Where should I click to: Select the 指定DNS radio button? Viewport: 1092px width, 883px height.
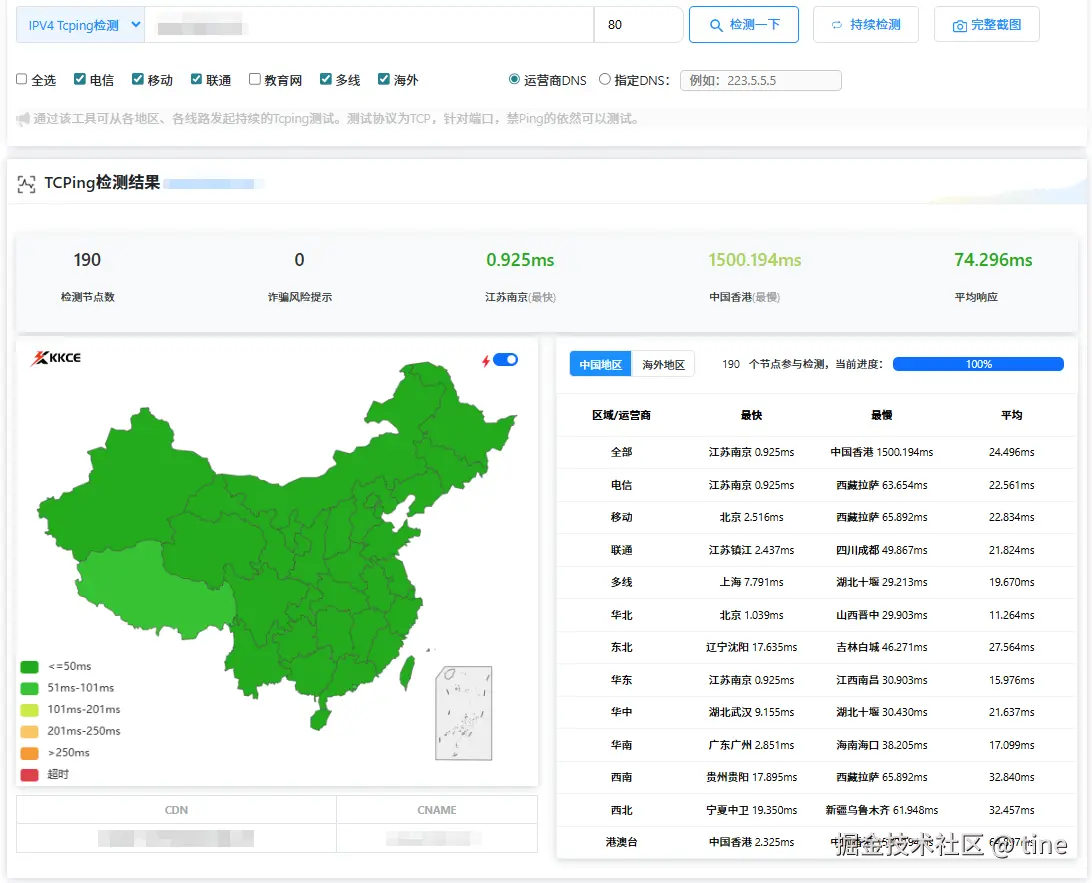click(604, 79)
